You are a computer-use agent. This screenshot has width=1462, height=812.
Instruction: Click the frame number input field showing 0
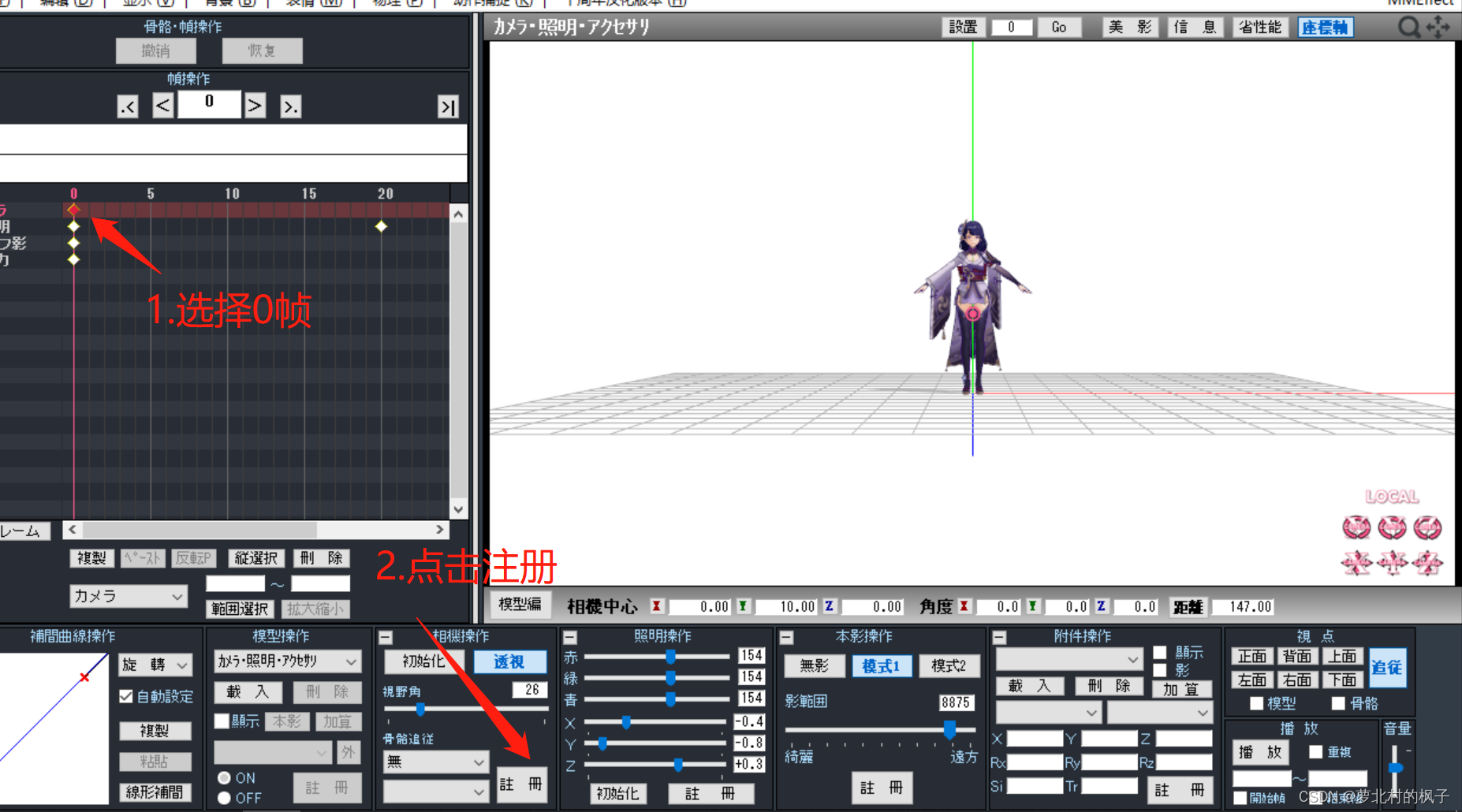pyautogui.click(x=209, y=104)
